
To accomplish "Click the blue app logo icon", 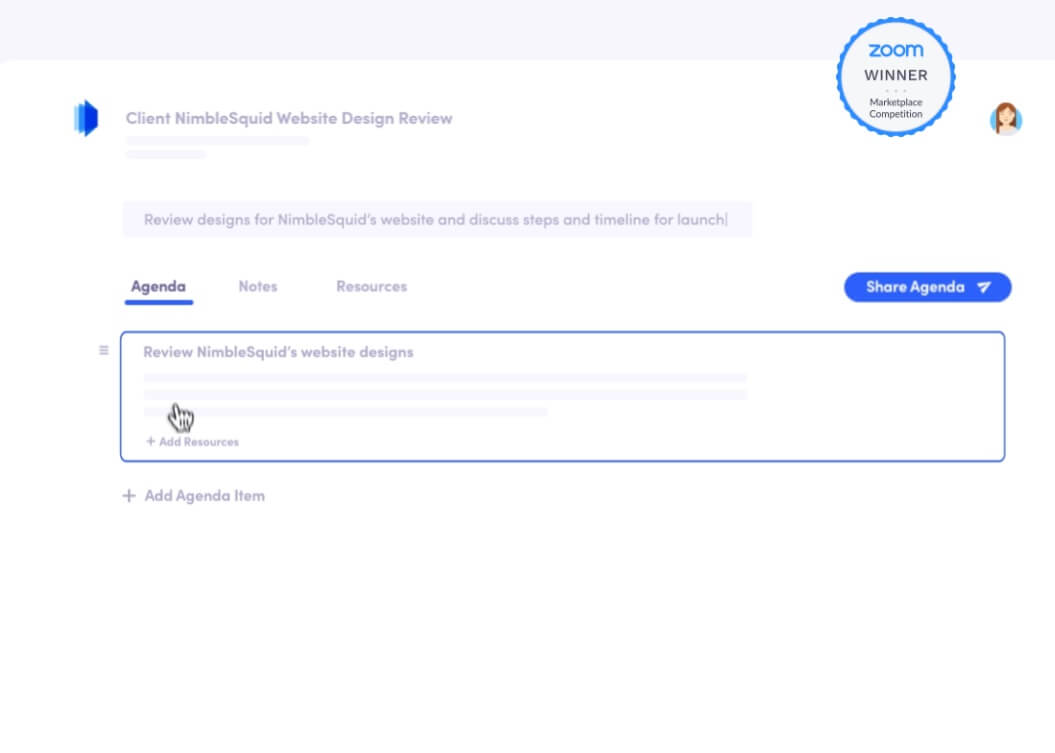I will click(x=87, y=119).
